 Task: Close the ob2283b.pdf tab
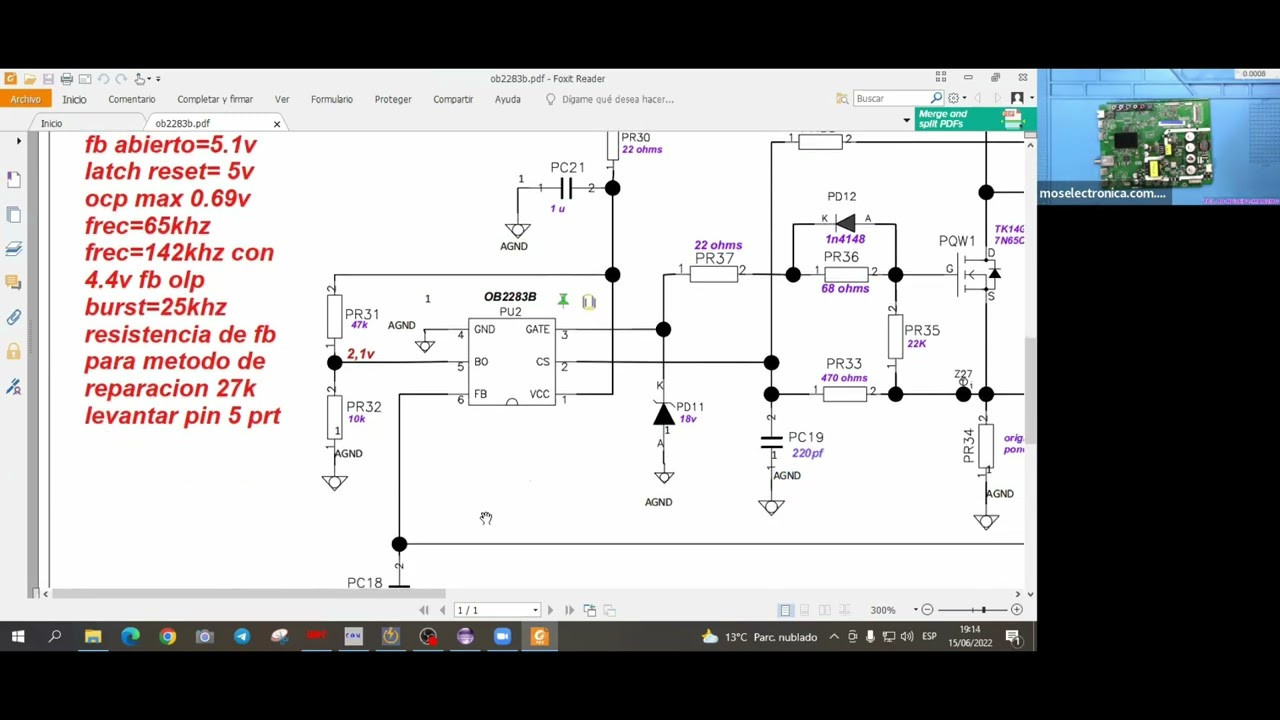(x=277, y=123)
